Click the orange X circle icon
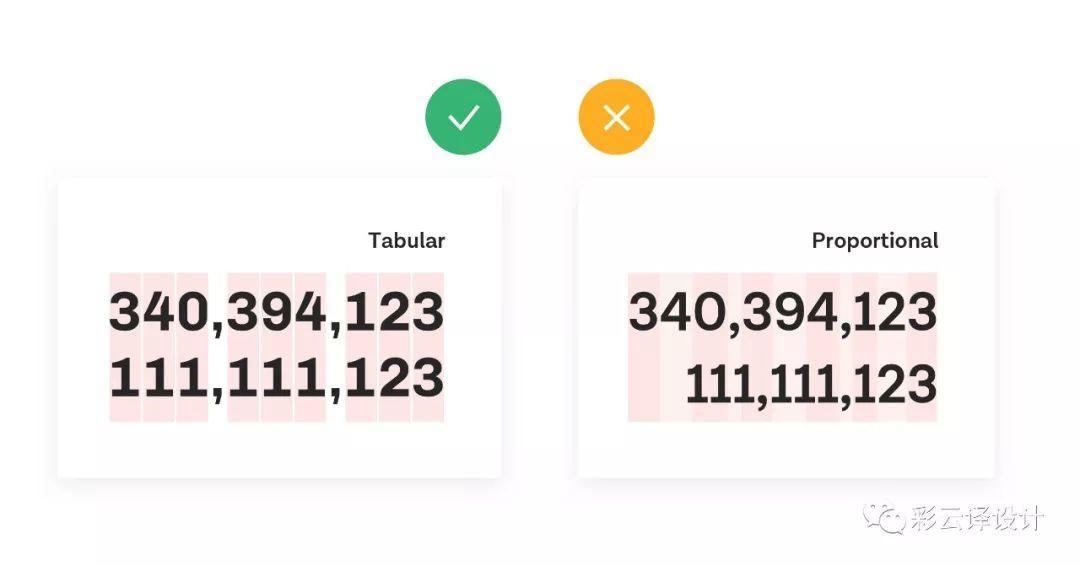The image size is (1080, 566). tap(616, 117)
